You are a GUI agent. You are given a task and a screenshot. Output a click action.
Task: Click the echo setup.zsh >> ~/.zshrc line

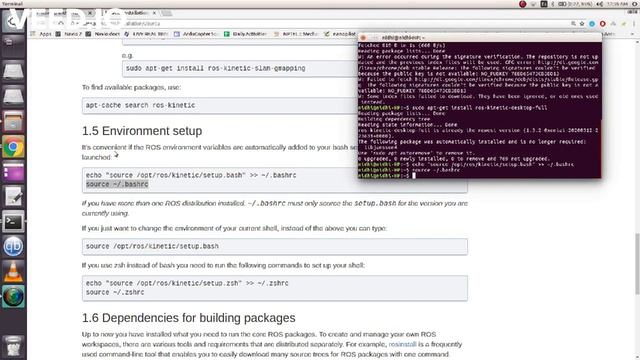coord(187,283)
